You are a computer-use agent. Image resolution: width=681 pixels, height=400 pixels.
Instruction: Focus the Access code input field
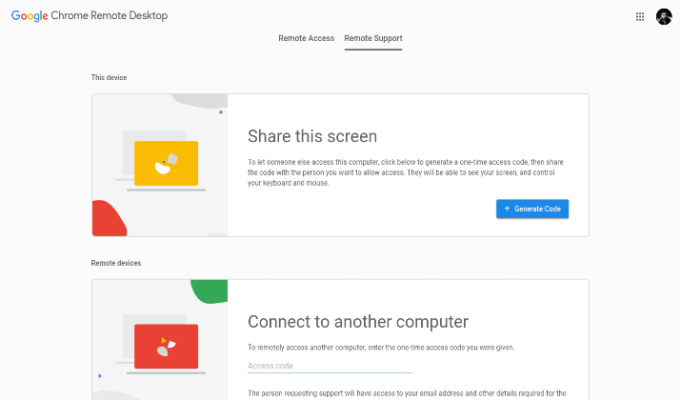click(x=330, y=366)
